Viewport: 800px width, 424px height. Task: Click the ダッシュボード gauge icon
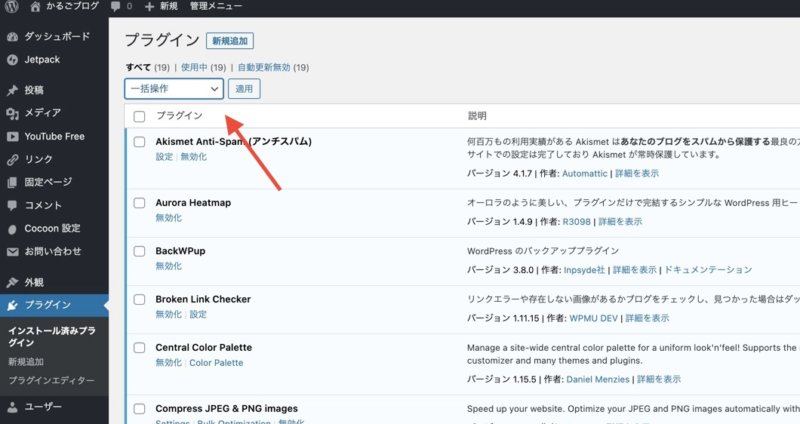[13, 37]
